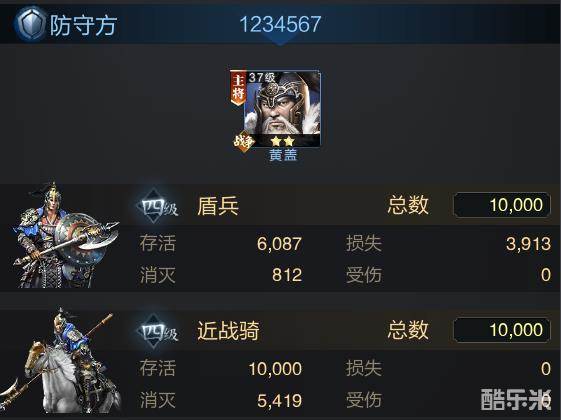
Task: Click 近战骑 kills value 5,419
Action: point(279,401)
